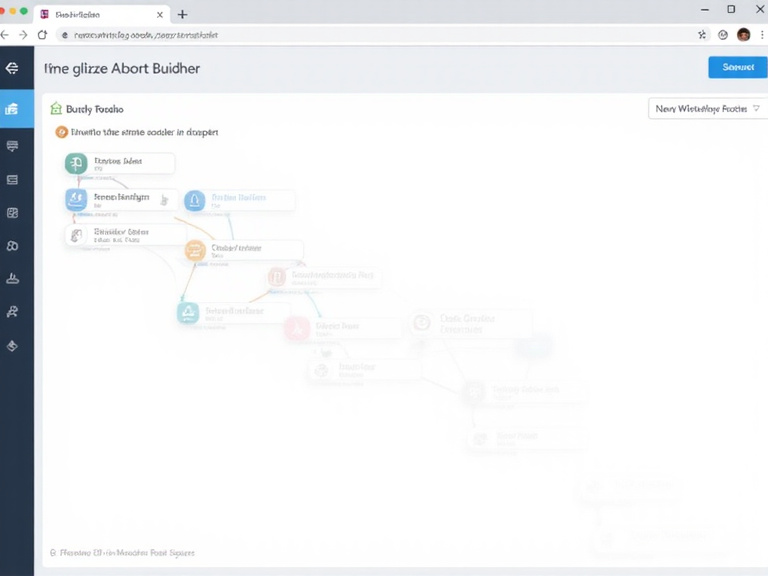Viewport: 768px width, 576px height.
Task: Click the stamp-shaped sidebar icon
Action: (12, 279)
